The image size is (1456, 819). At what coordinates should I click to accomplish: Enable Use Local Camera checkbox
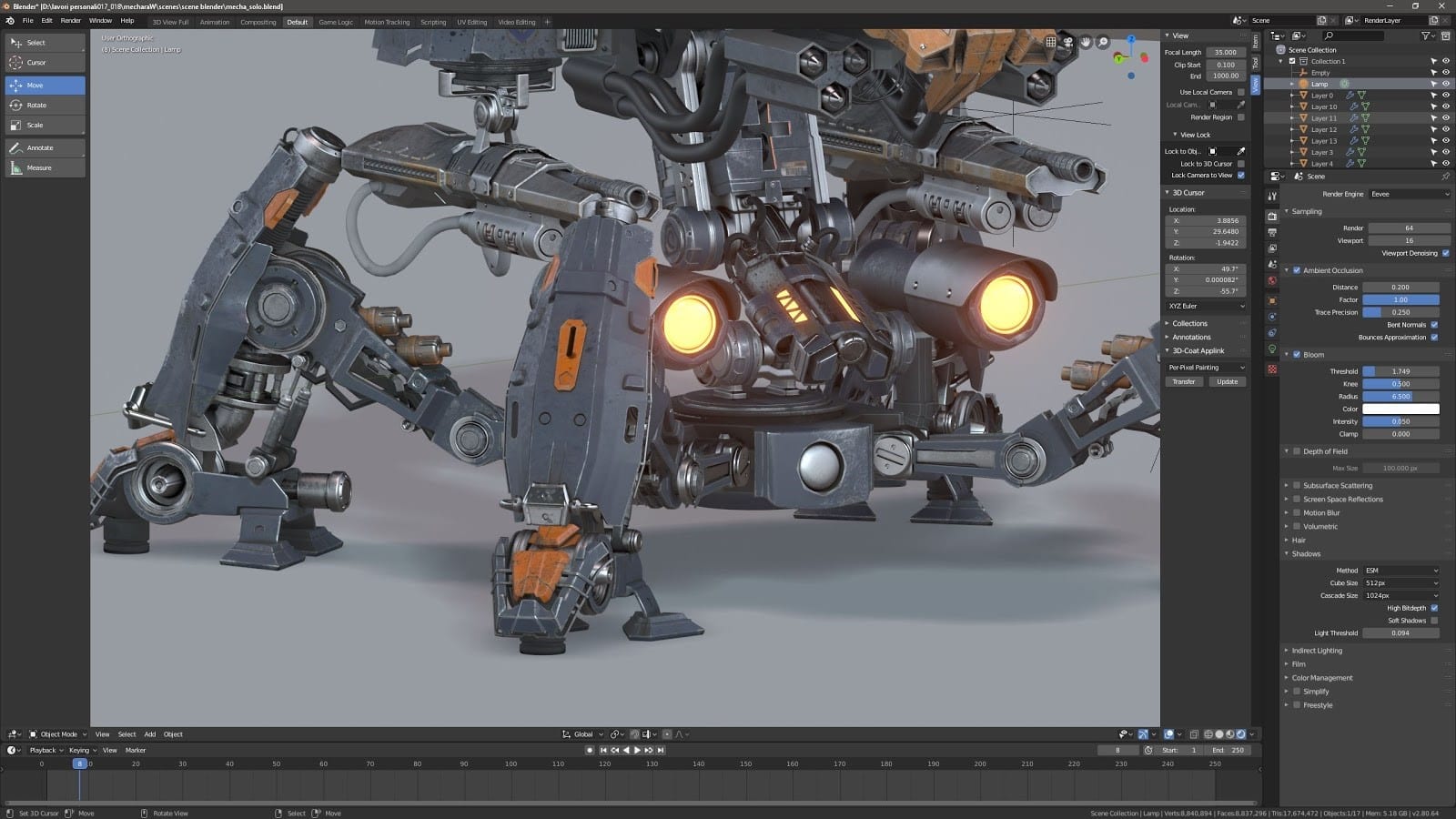tap(1241, 92)
